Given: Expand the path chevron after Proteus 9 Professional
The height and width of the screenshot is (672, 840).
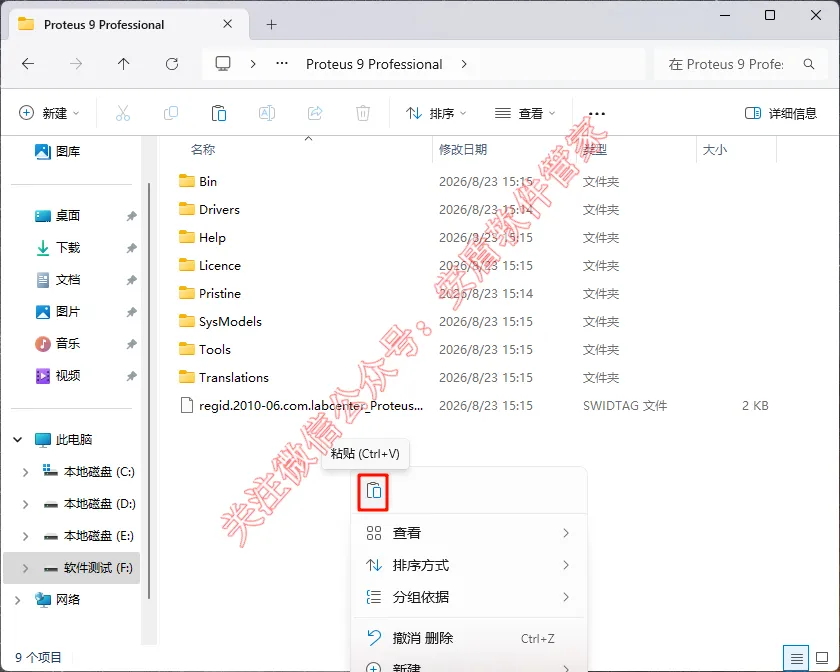Looking at the screenshot, I should click(464, 64).
